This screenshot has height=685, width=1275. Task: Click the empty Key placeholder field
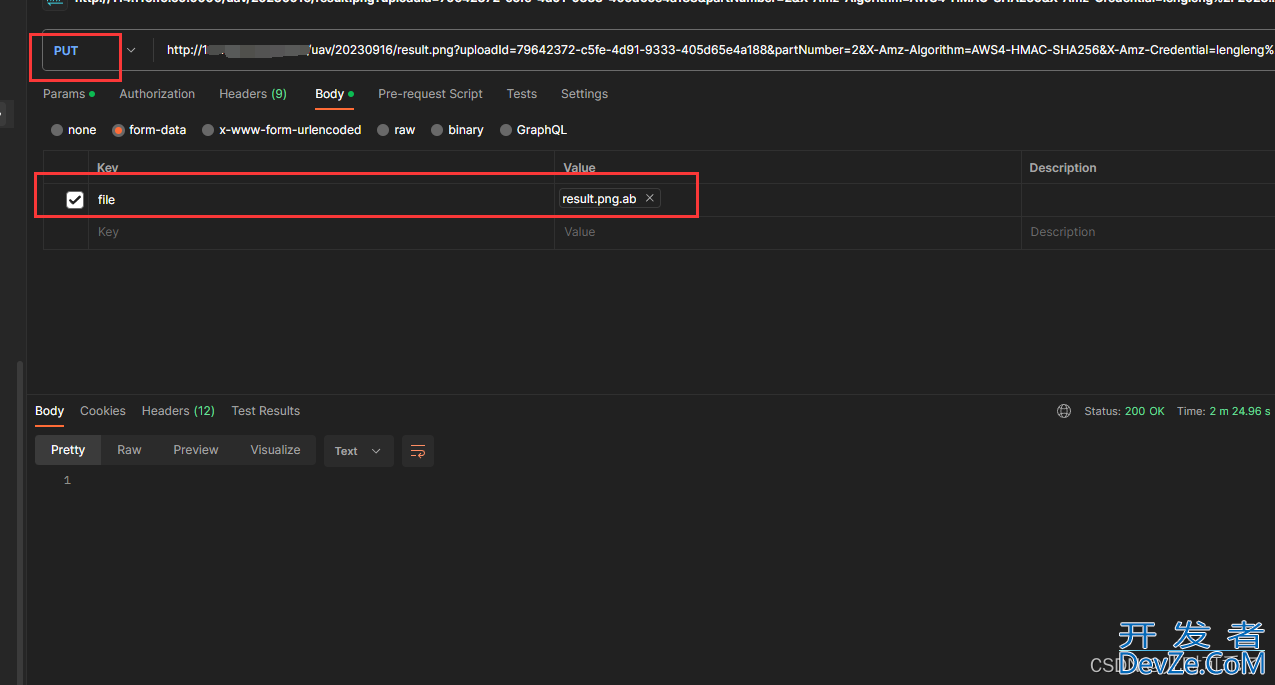pyautogui.click(x=321, y=232)
